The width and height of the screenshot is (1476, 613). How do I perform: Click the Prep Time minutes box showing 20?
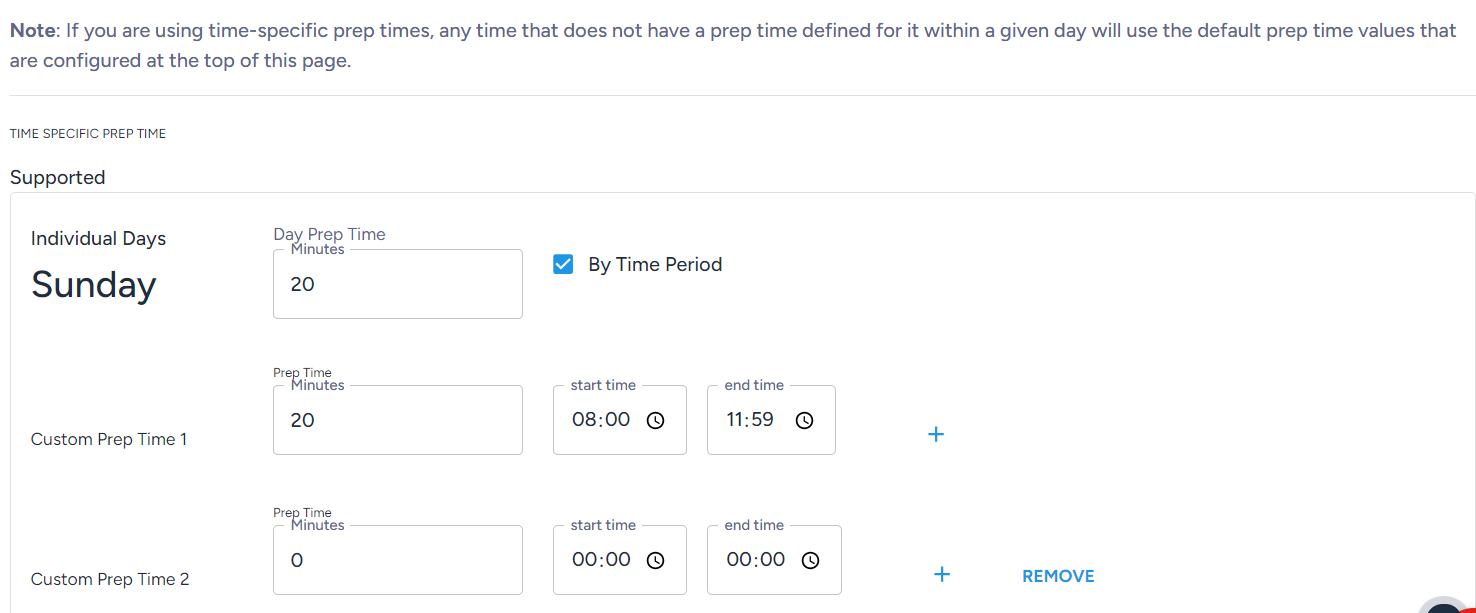pos(397,419)
